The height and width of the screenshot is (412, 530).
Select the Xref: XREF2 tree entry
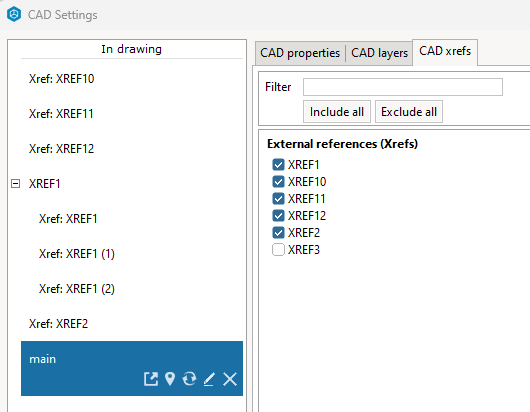point(58,324)
